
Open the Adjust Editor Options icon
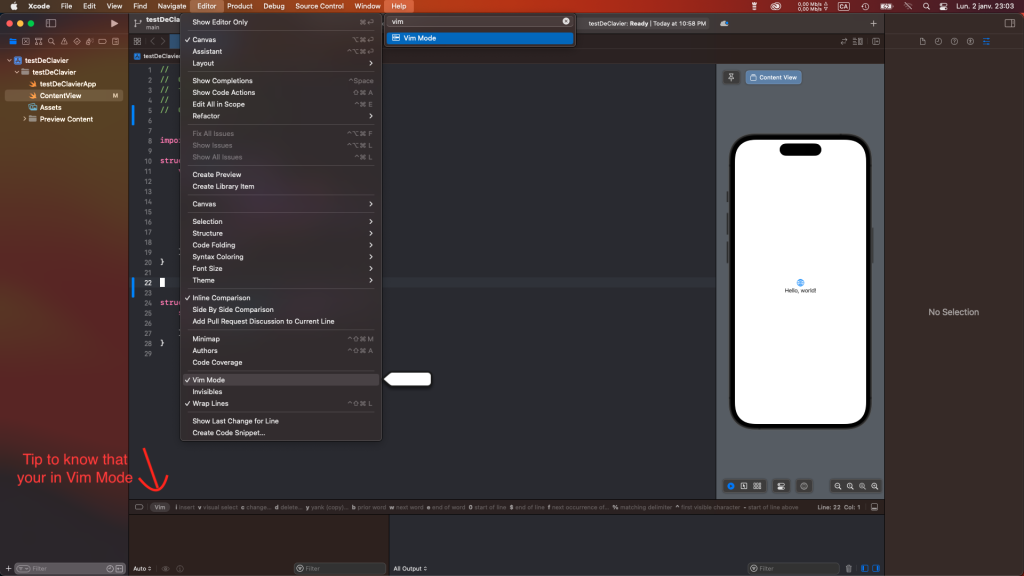coord(858,41)
